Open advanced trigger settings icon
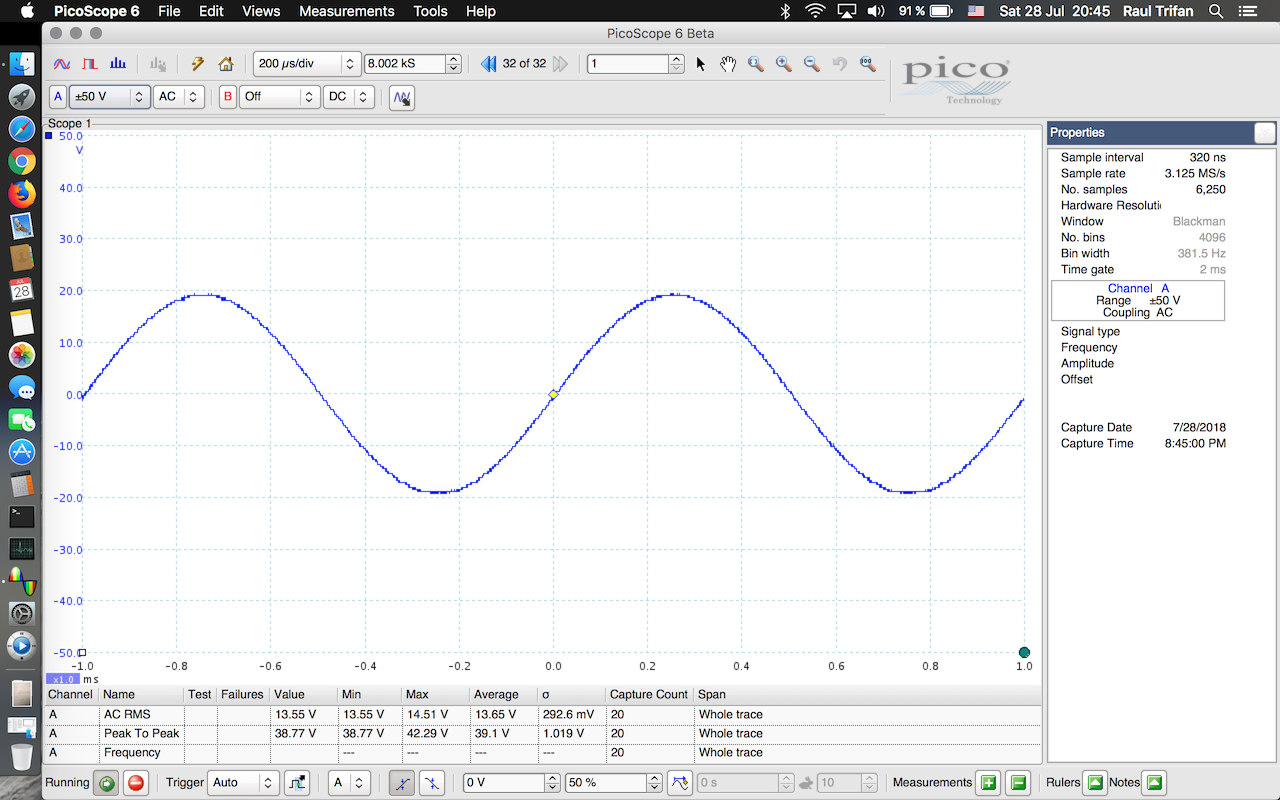The height and width of the screenshot is (800, 1280). 297,783
